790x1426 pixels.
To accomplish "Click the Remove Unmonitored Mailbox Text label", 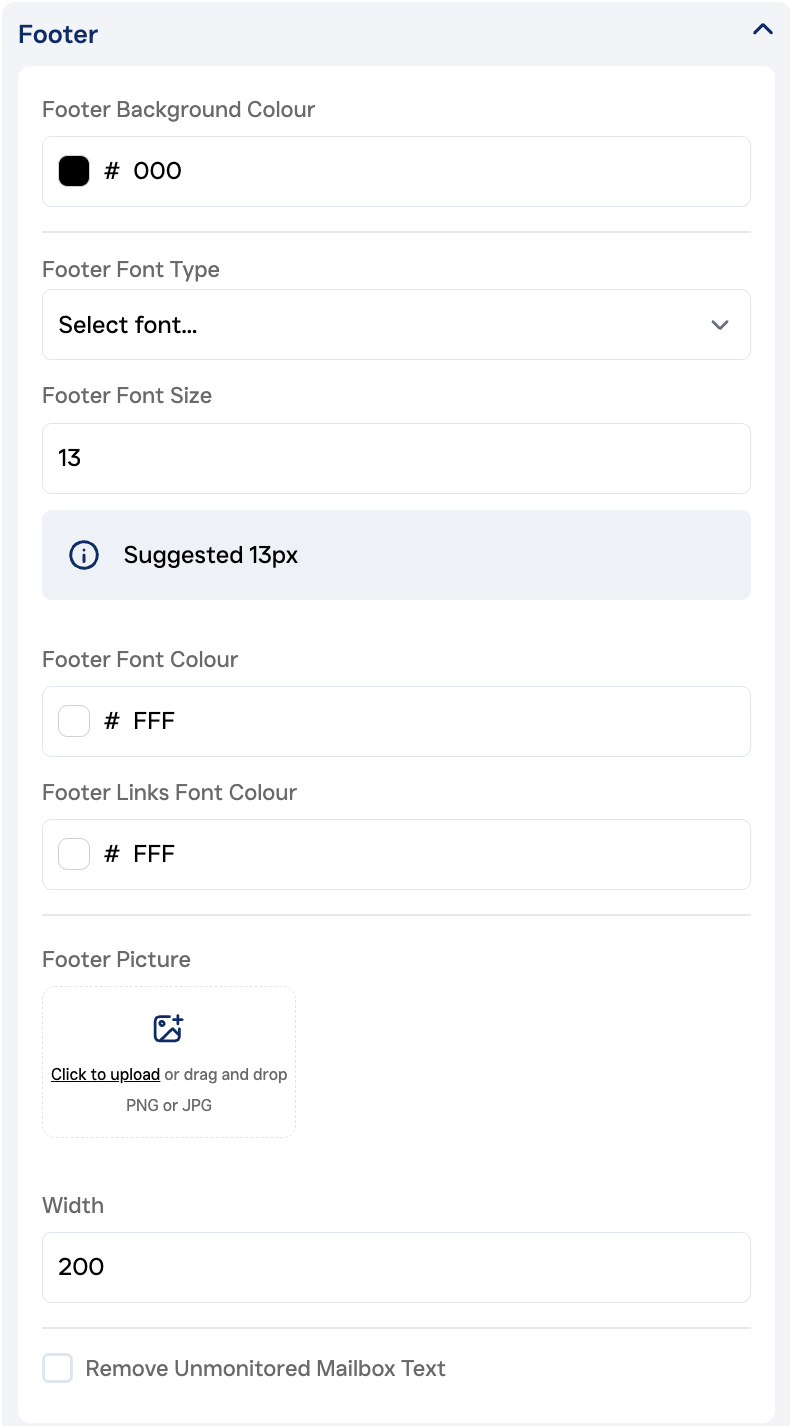I will coord(265,1368).
